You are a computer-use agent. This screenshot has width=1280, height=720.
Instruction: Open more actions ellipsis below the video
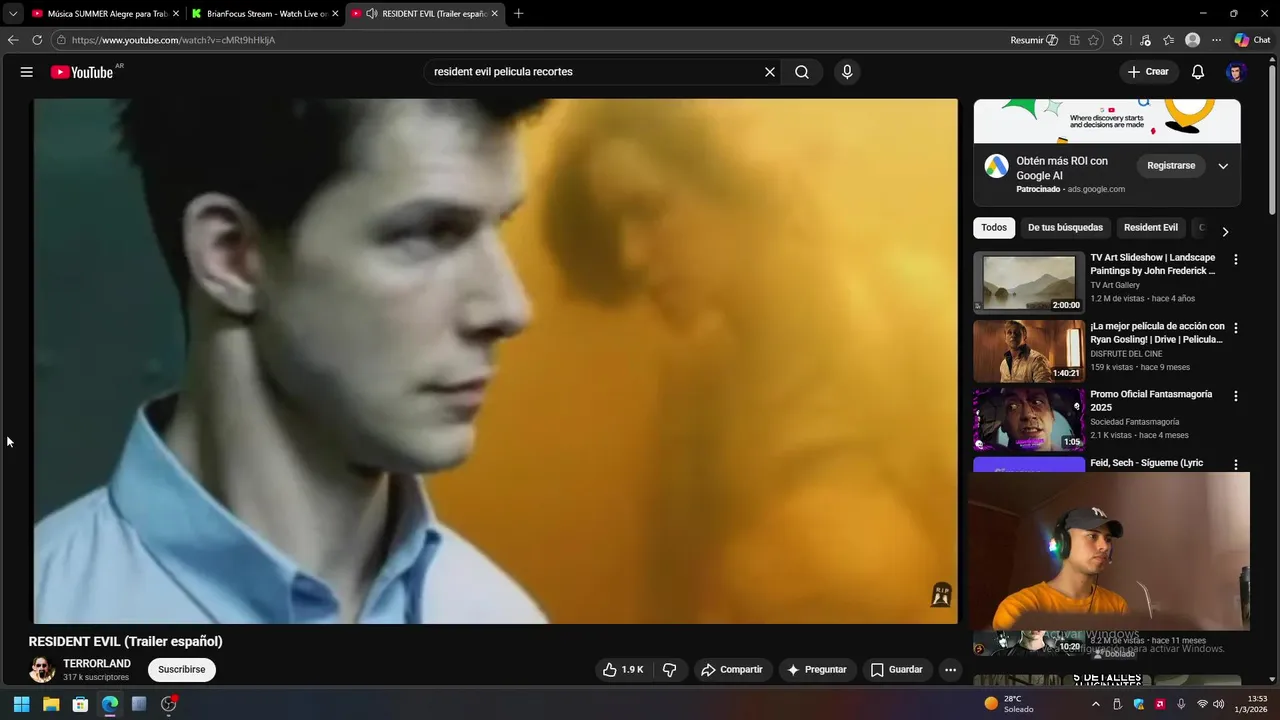coord(951,670)
